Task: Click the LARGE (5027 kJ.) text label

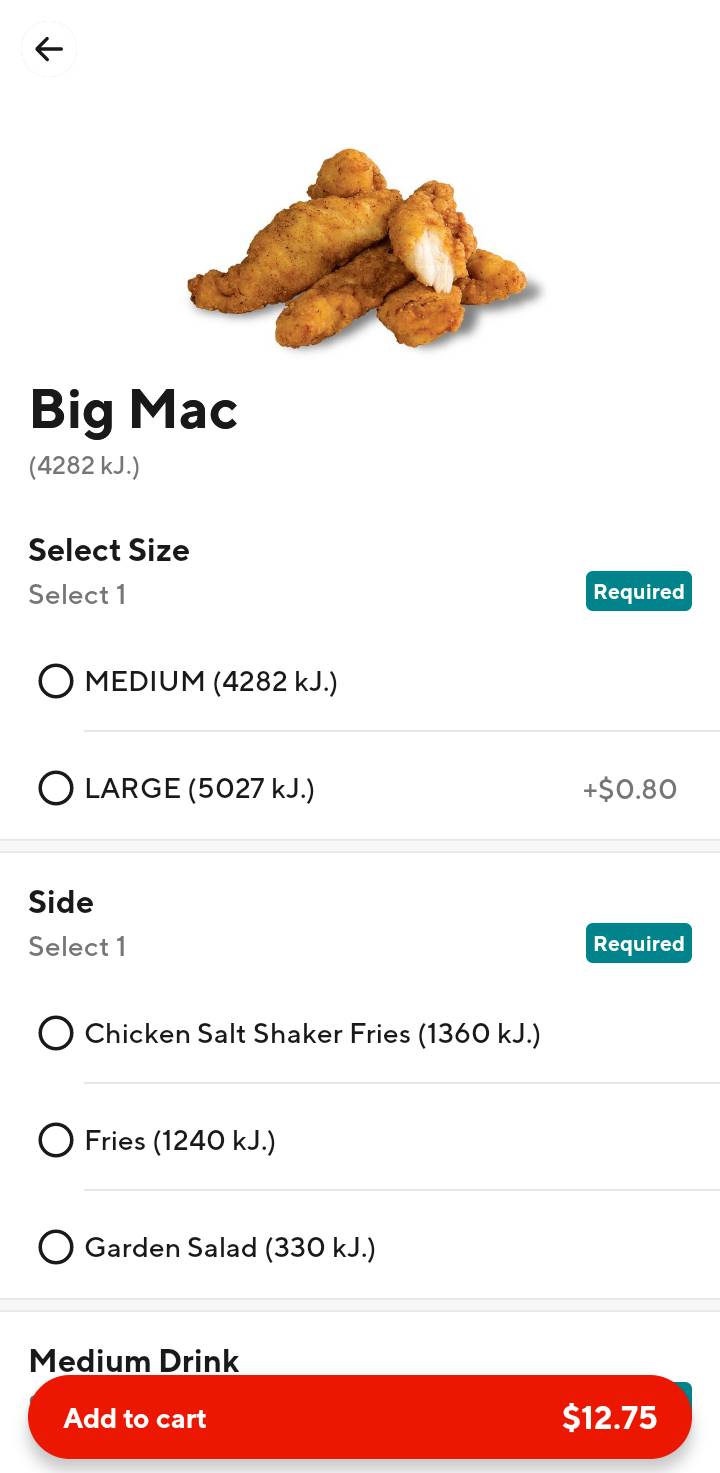Action: 199,788
